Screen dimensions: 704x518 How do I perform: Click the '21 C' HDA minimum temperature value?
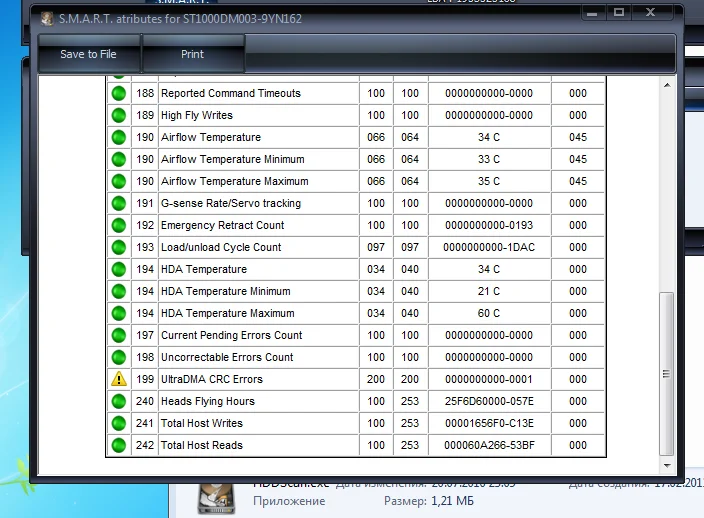pos(488,291)
